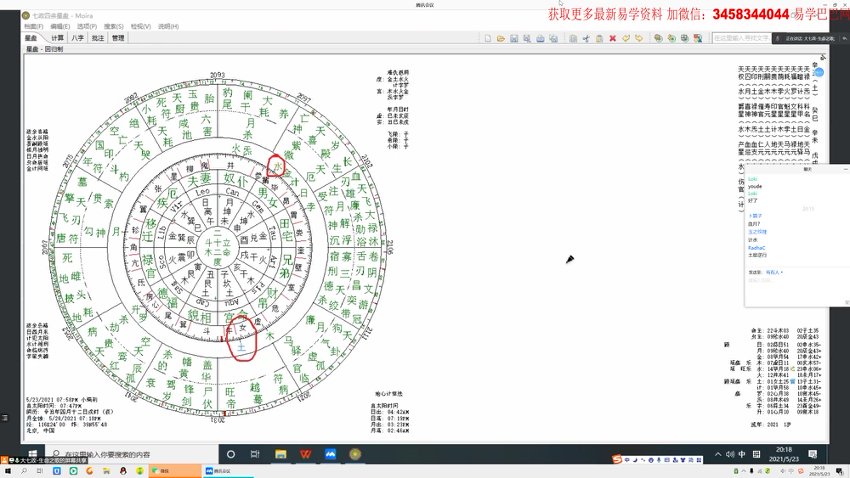850x478 pixels.
Task: Open Task View from taskbar
Action: 255,454
